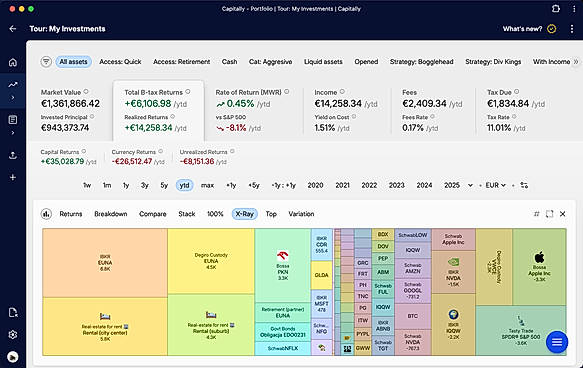Click info icon next to Currency Returns

click(161, 151)
